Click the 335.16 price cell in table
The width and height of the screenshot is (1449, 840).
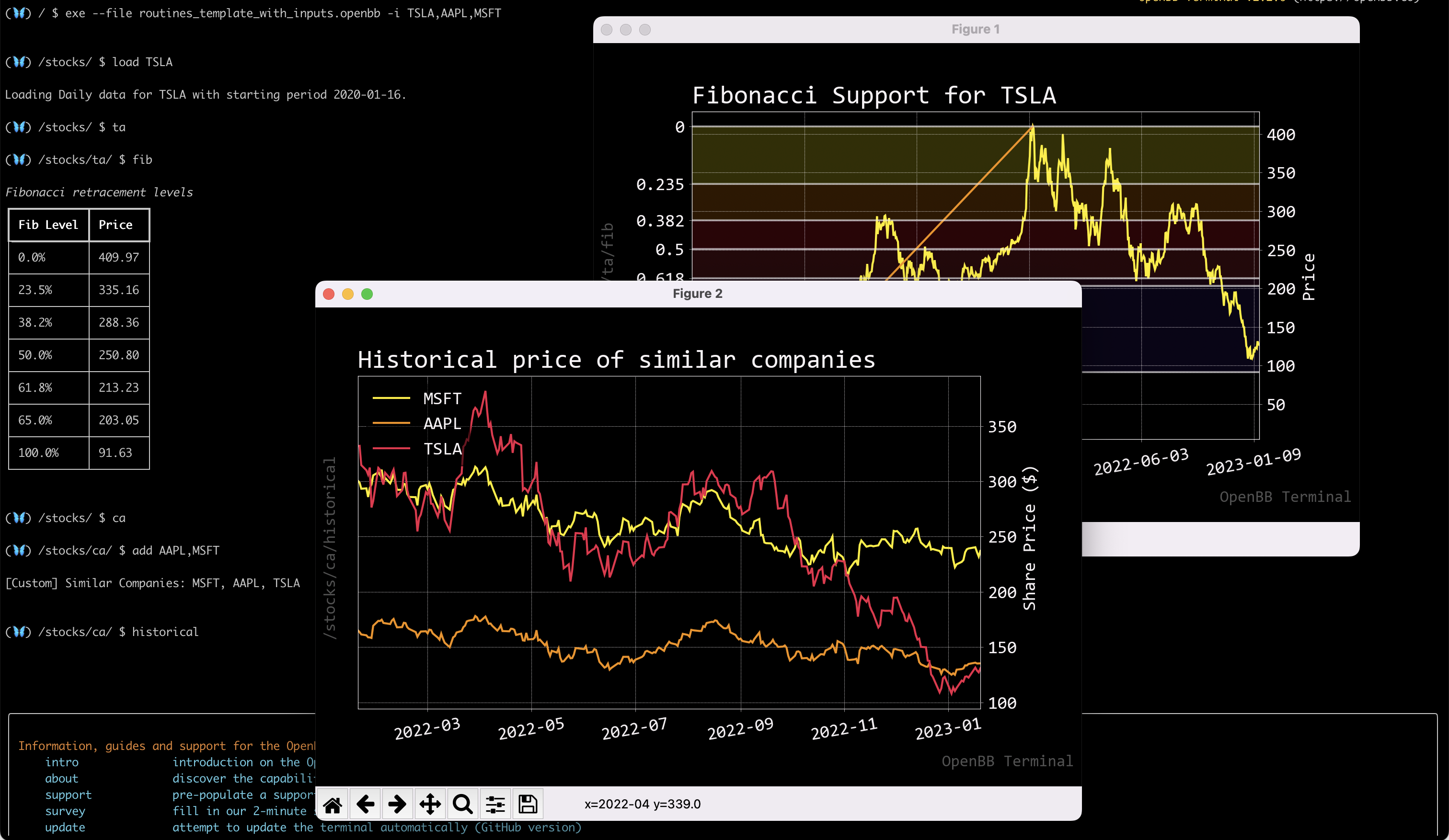pos(119,290)
